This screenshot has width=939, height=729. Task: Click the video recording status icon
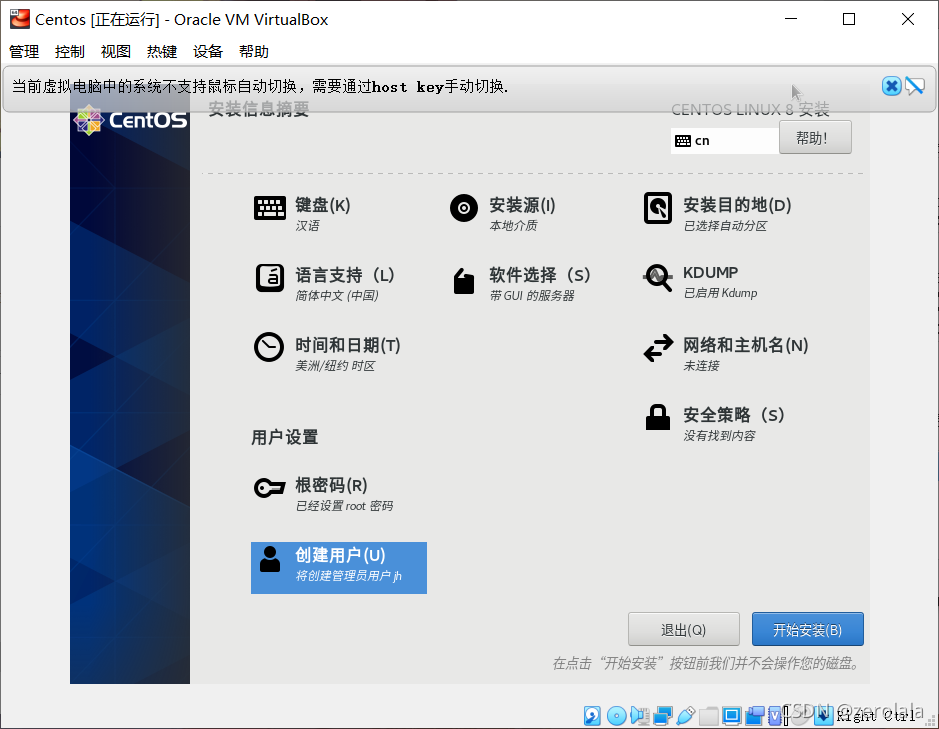point(755,716)
